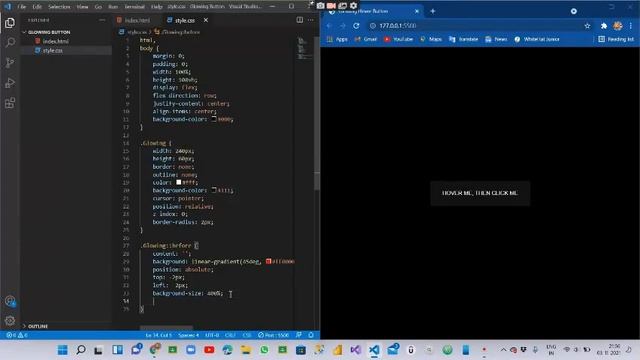
Task: Open the browser profile avatar
Action: (618, 26)
